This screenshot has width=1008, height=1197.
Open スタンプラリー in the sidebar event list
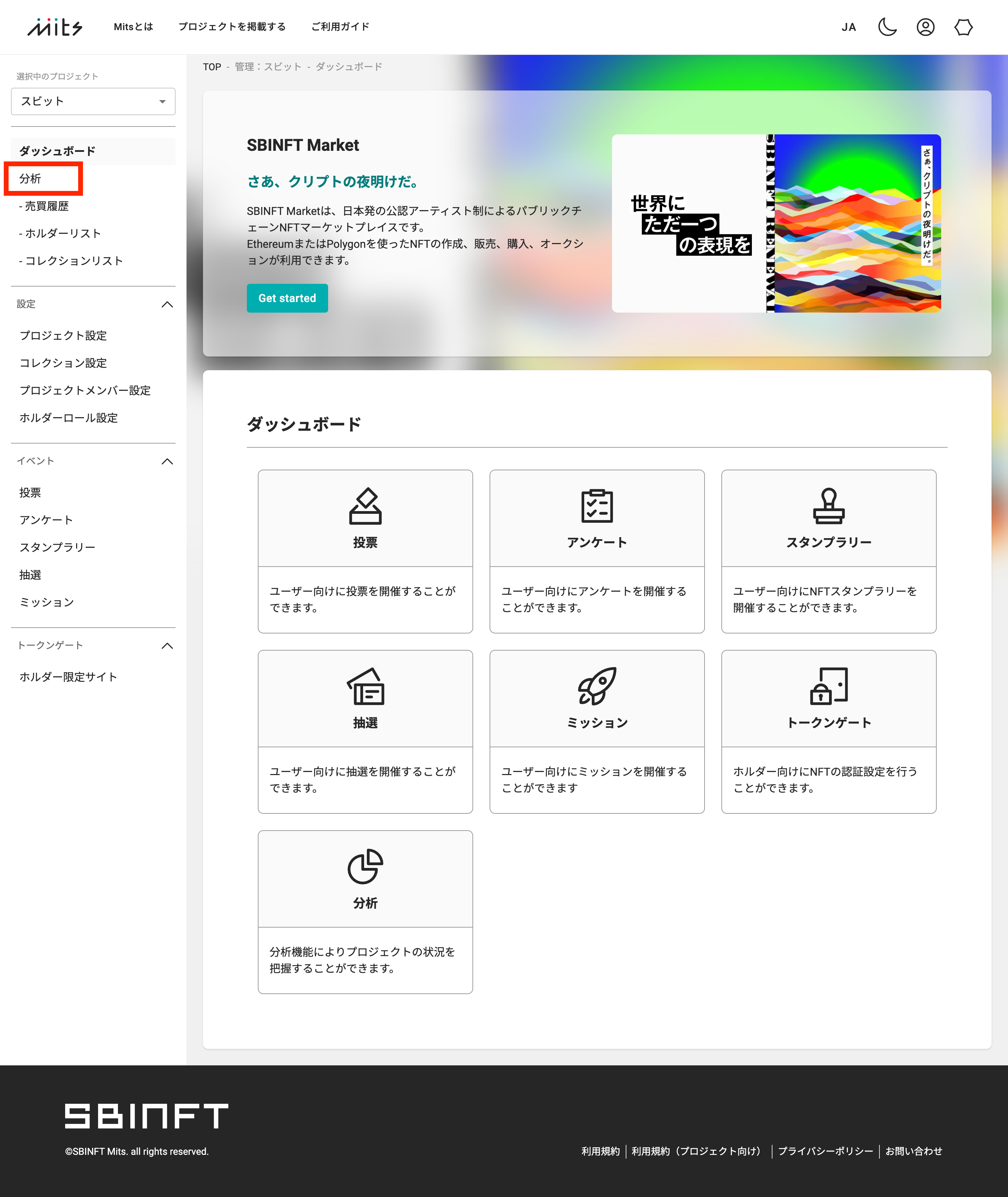click(x=57, y=547)
